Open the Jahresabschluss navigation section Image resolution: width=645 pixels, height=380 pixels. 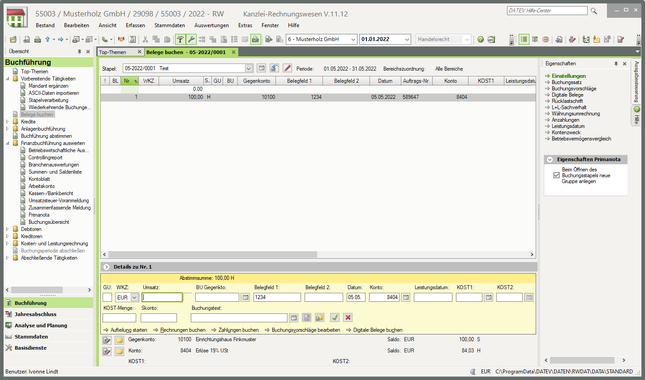35,314
